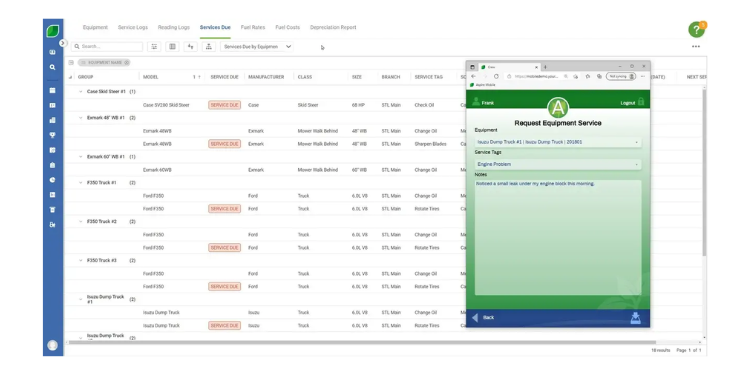Click the user avatar at sidebar bottom

[53, 345]
